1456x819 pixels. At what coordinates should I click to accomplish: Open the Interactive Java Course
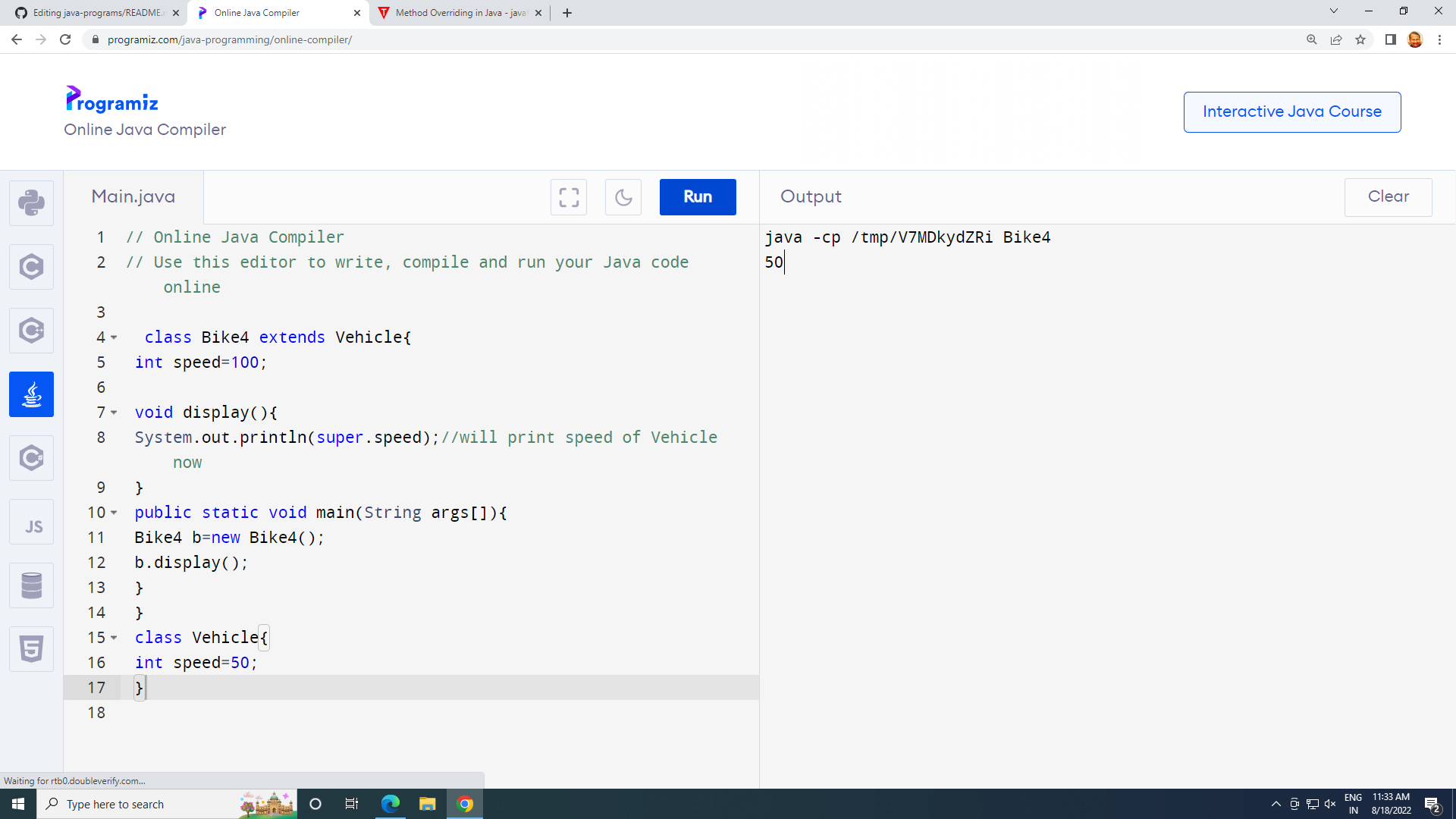click(1291, 111)
